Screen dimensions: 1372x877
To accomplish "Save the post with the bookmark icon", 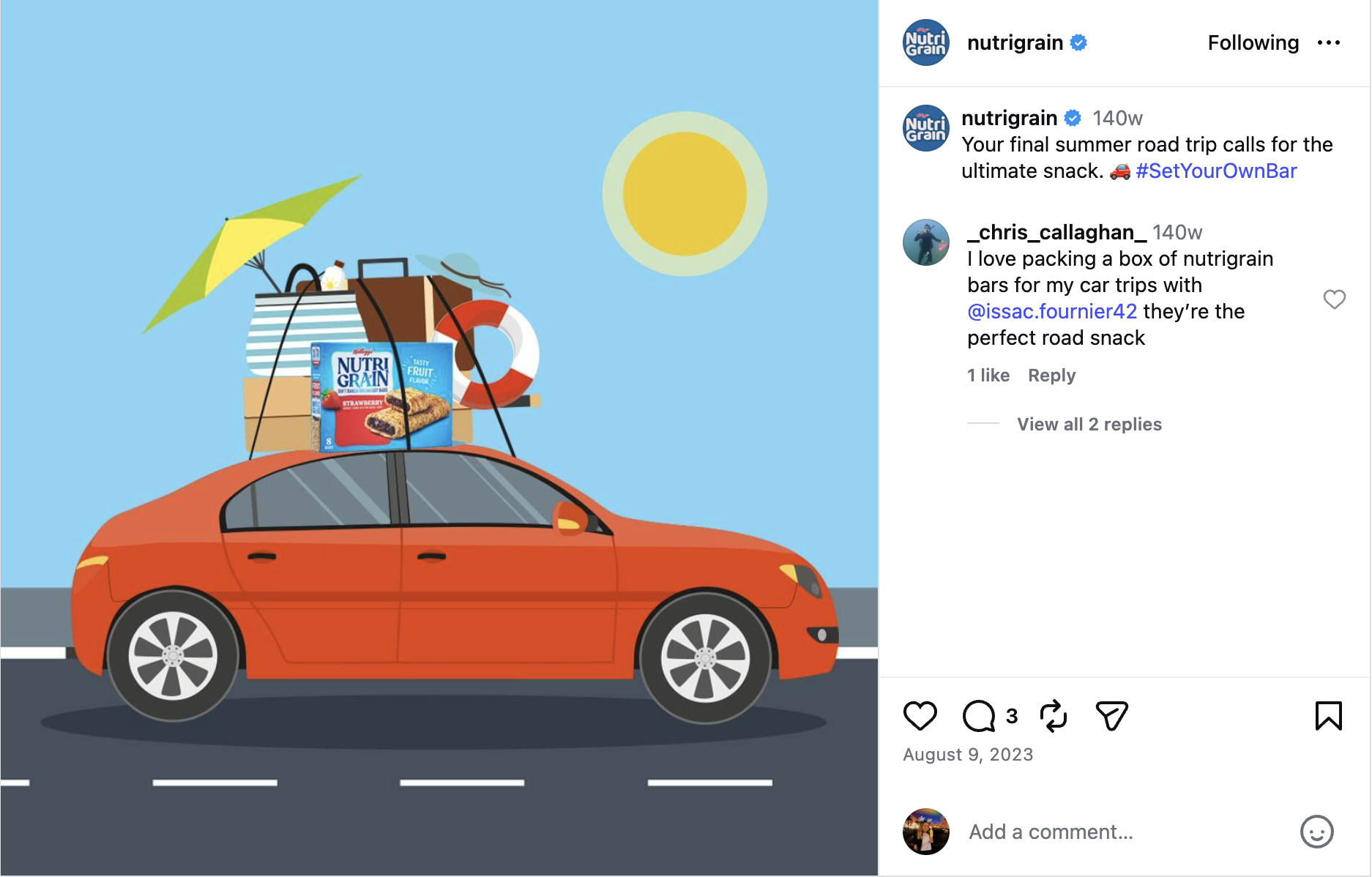I will point(1328,716).
